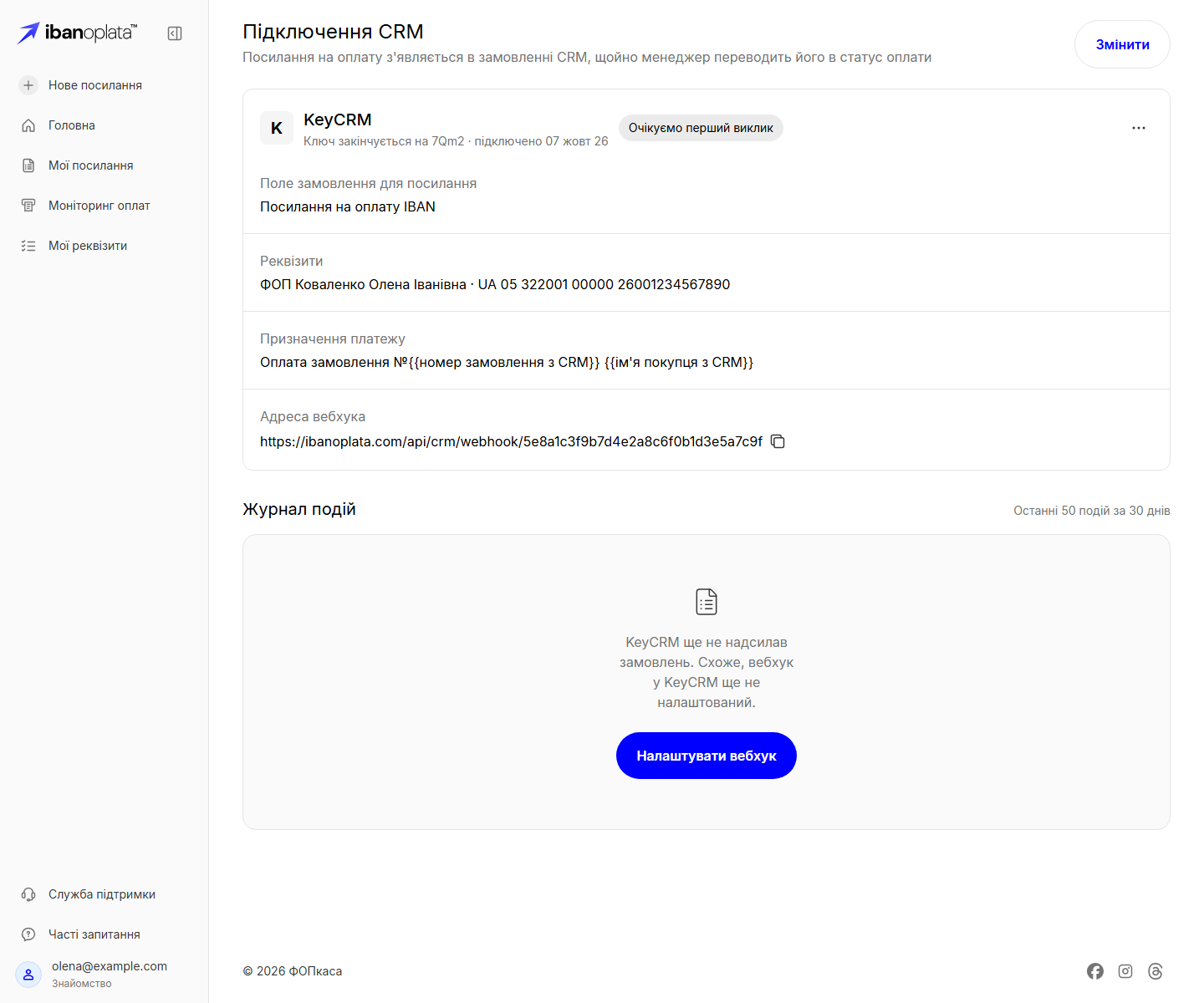1204x1003 pixels.
Task: Click the home icon in sidebar
Action: click(28, 125)
